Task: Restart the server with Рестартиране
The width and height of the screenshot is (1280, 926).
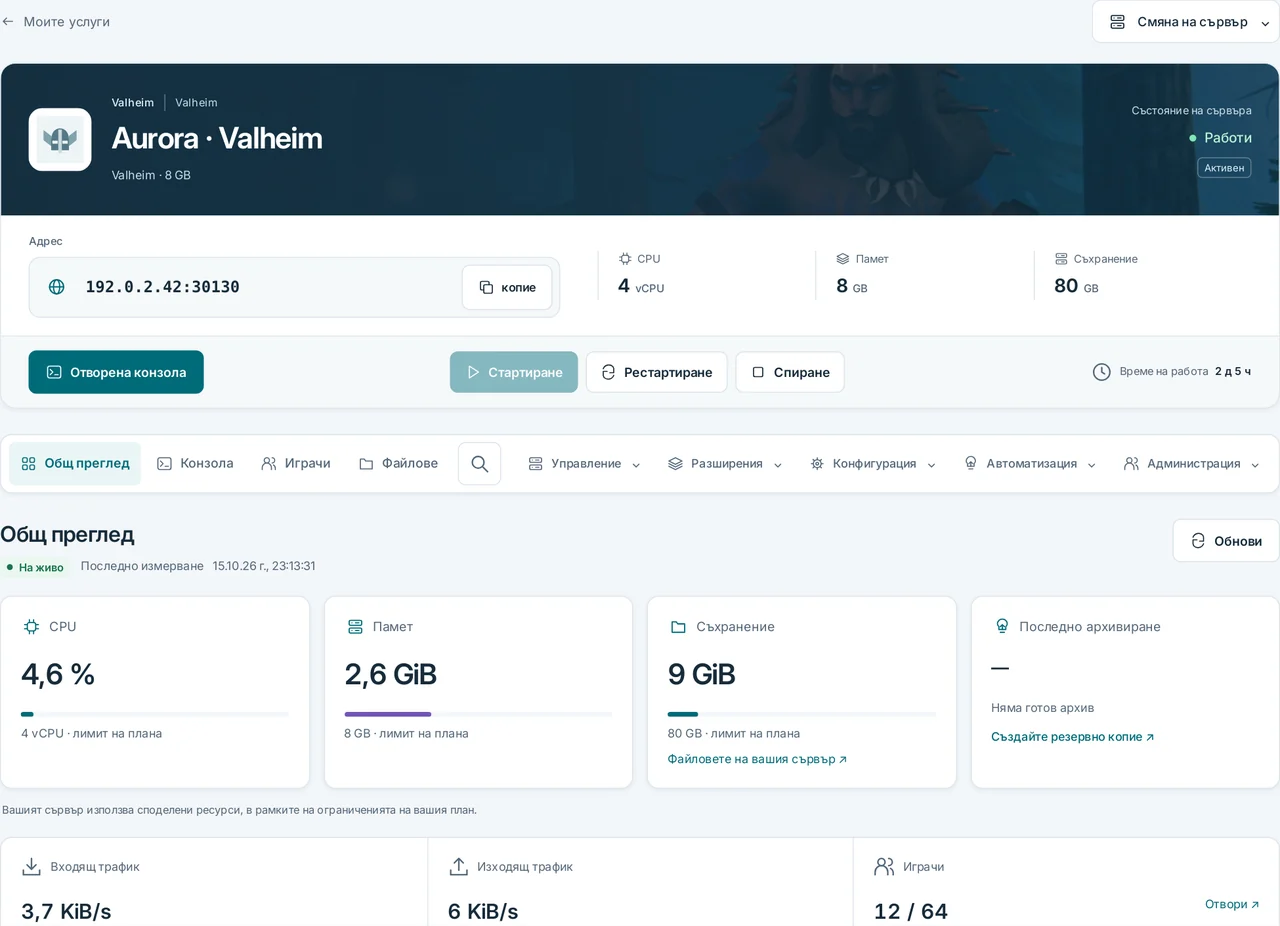Action: [x=656, y=372]
